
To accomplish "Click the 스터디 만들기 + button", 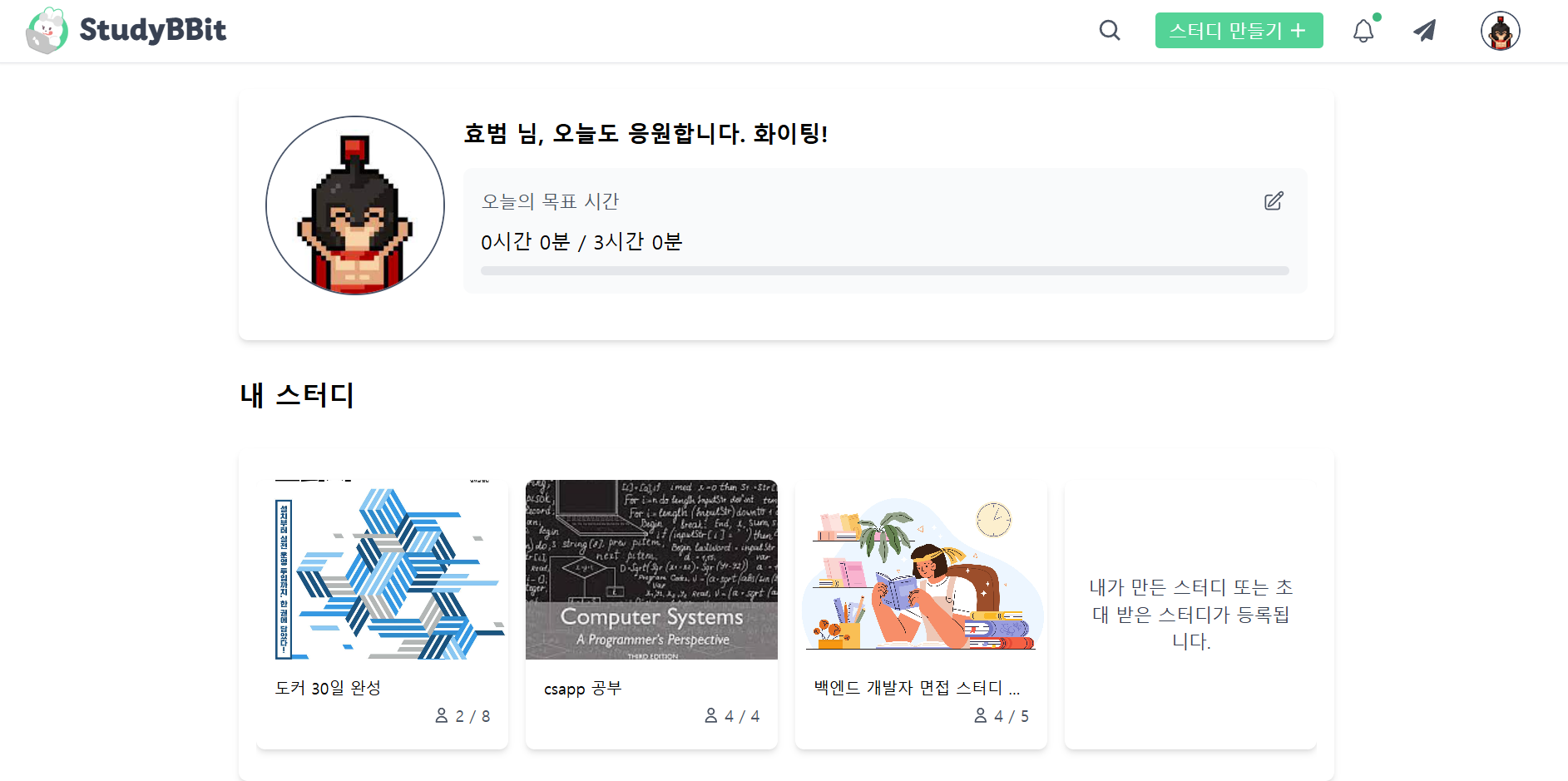I will click(1239, 31).
